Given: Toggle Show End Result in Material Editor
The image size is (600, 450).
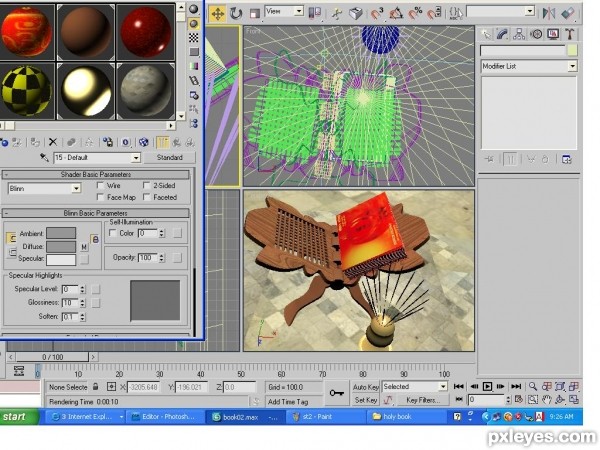Looking at the screenshot, I should pyautogui.click(x=162, y=142).
